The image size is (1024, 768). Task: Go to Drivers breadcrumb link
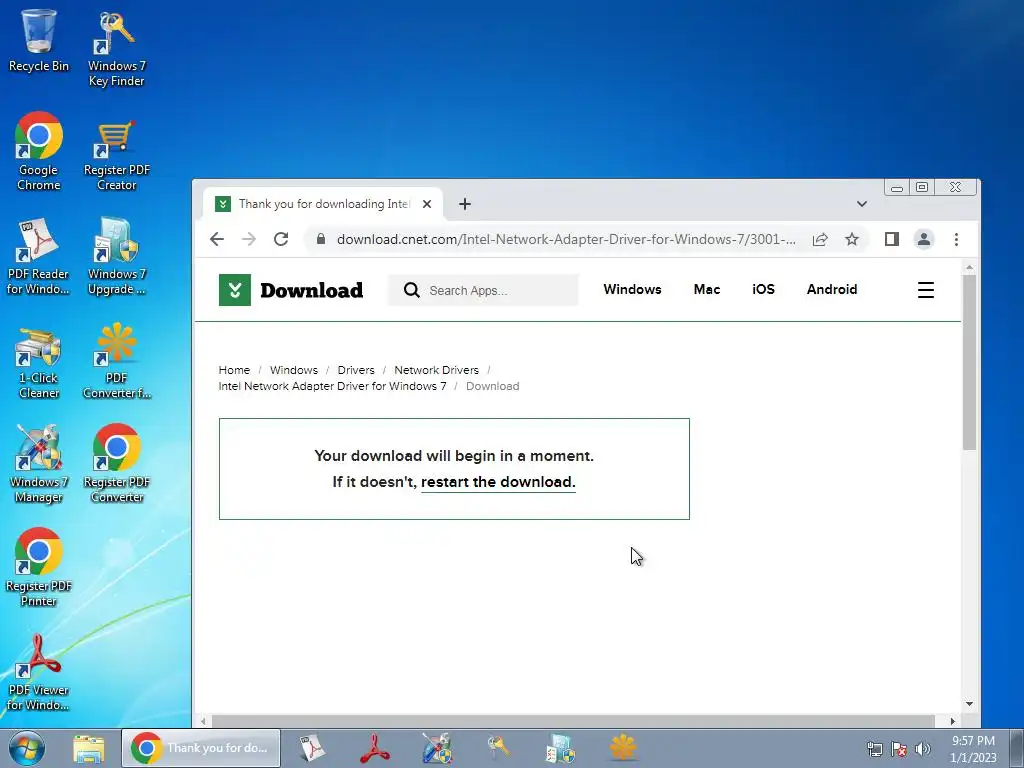(x=356, y=370)
